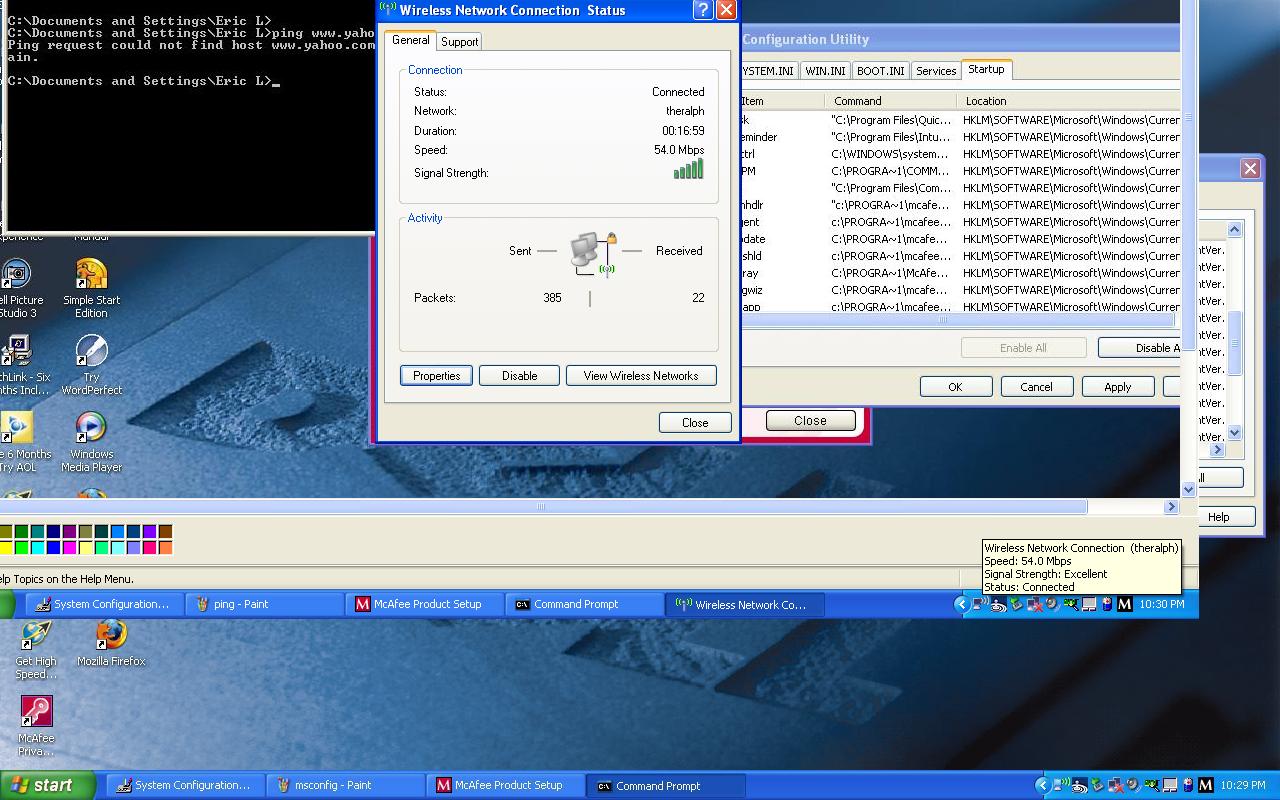
Task: Open View Wireless Networks
Action: [641, 376]
